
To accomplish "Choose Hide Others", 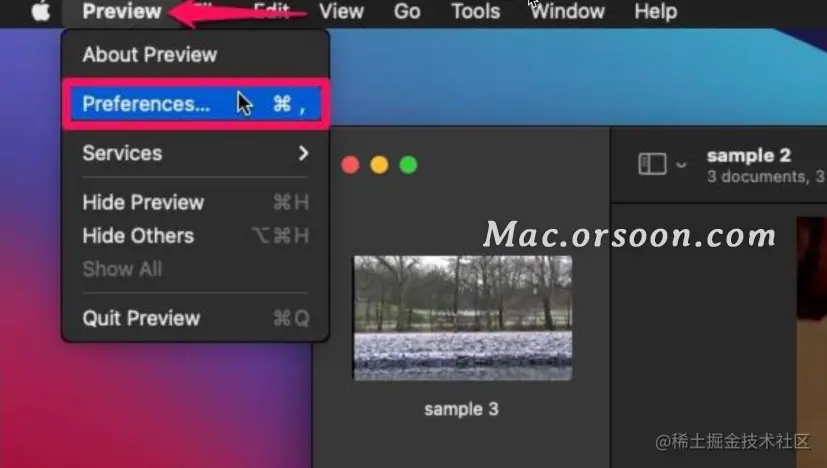I will point(196,235).
